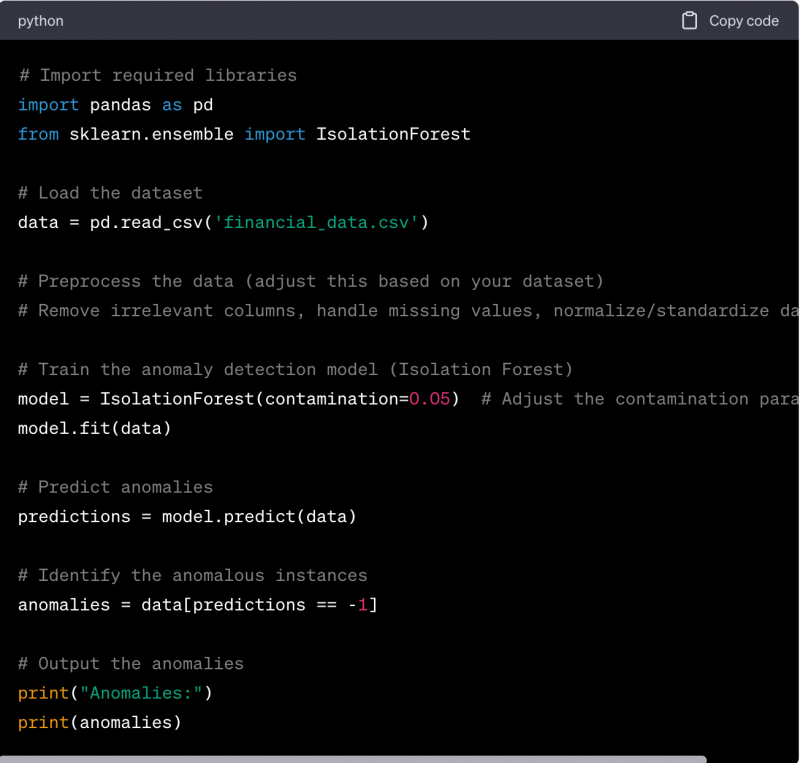Screen dimensions: 800x763
Task: Click the 0.05 contamination value
Action: (x=430, y=399)
